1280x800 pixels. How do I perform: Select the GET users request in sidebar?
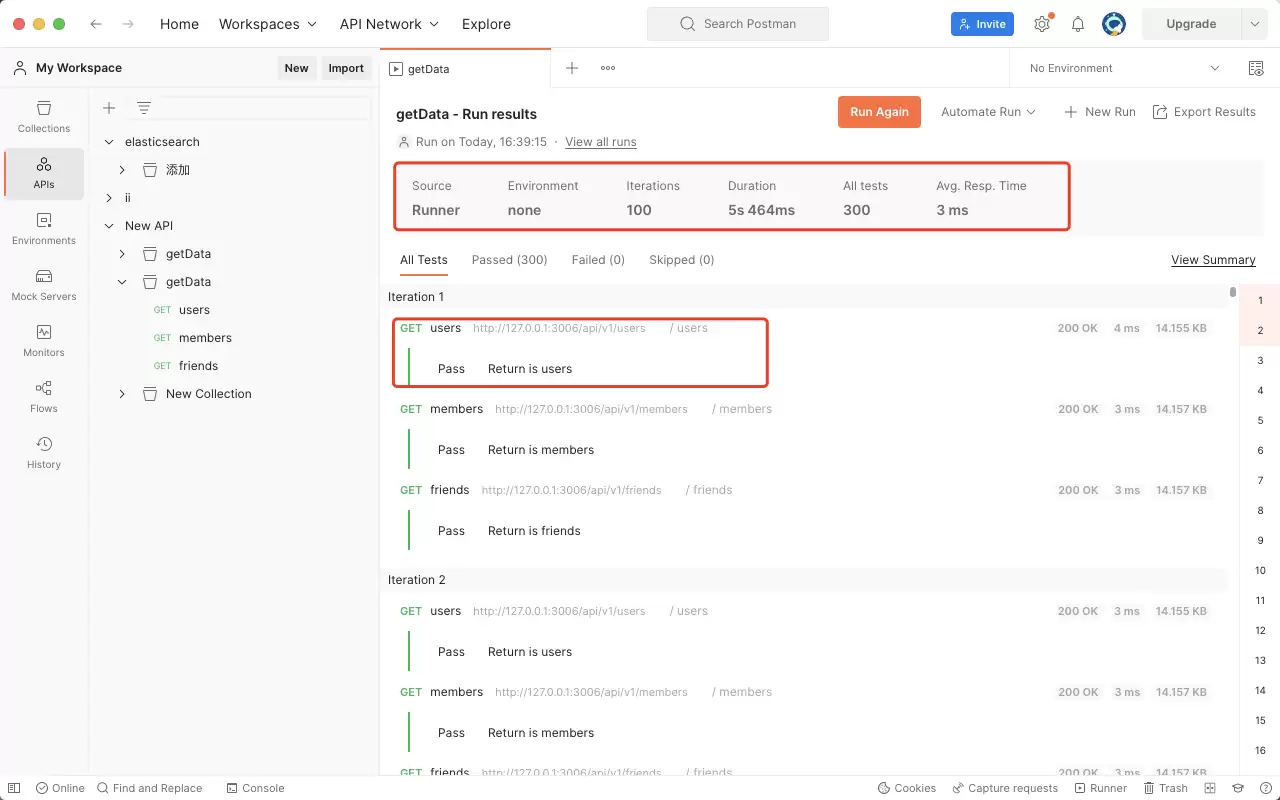pyautogui.click(x=194, y=310)
